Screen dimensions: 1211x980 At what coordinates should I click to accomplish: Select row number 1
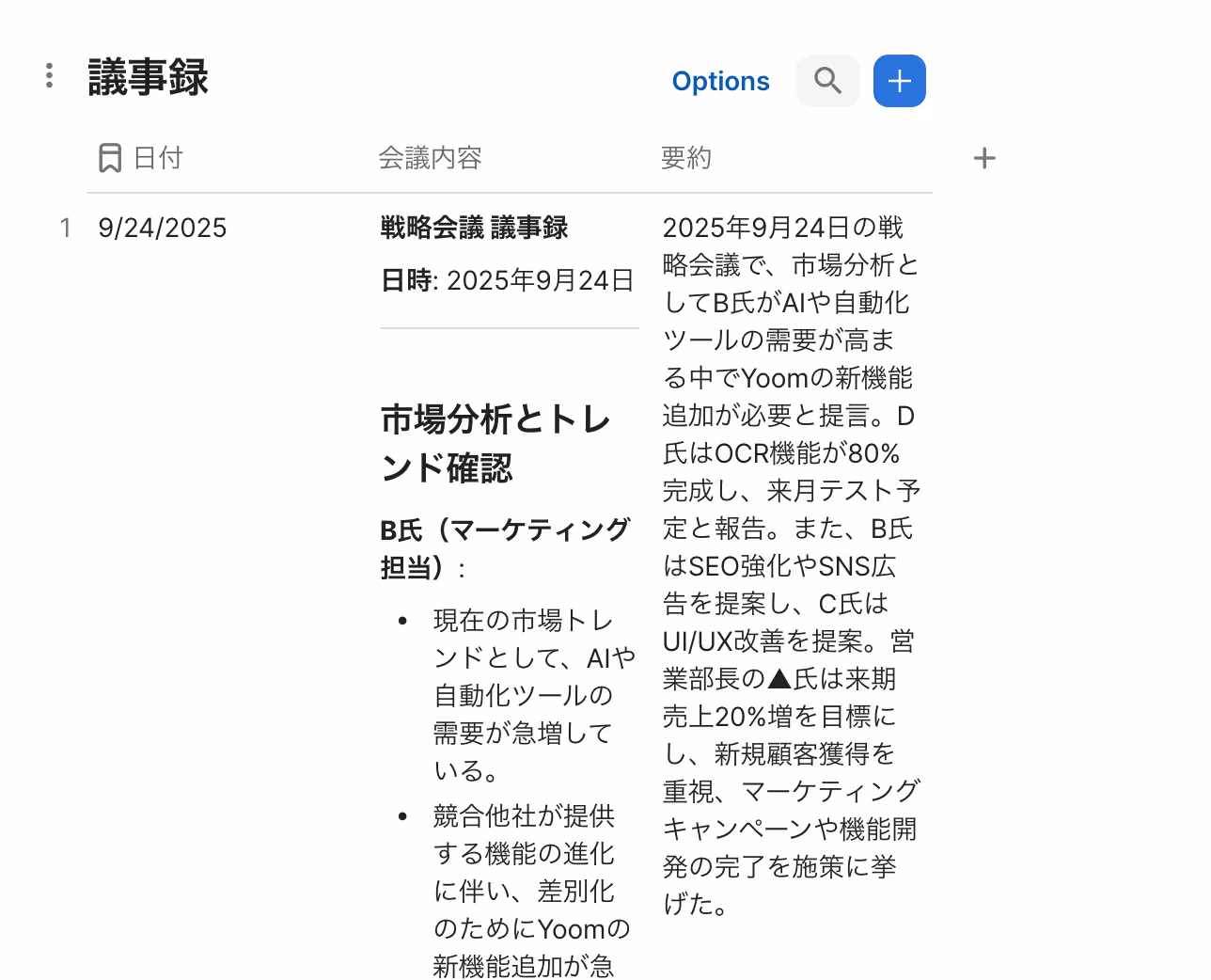click(65, 228)
